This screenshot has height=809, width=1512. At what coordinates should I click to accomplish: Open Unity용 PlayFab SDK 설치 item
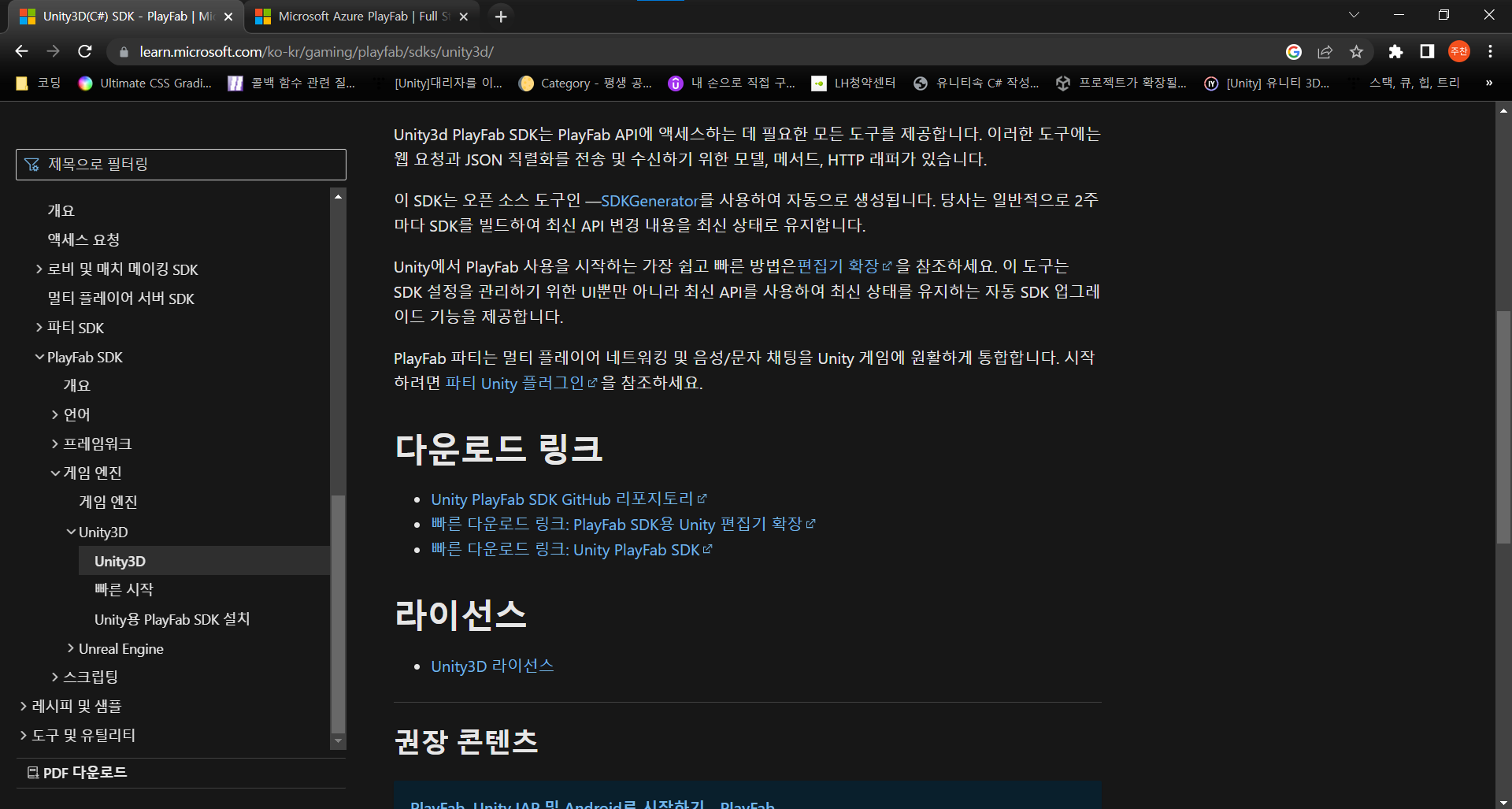click(172, 619)
